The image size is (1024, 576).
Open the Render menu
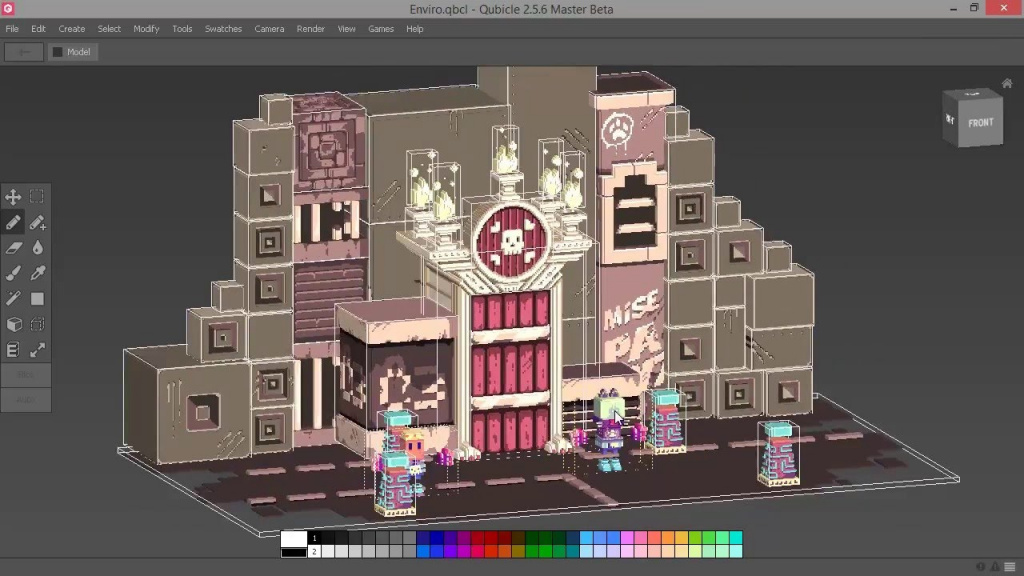310,29
